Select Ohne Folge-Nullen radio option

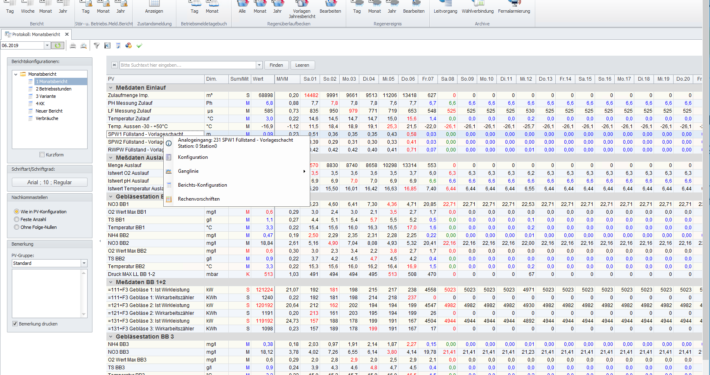click(17, 227)
